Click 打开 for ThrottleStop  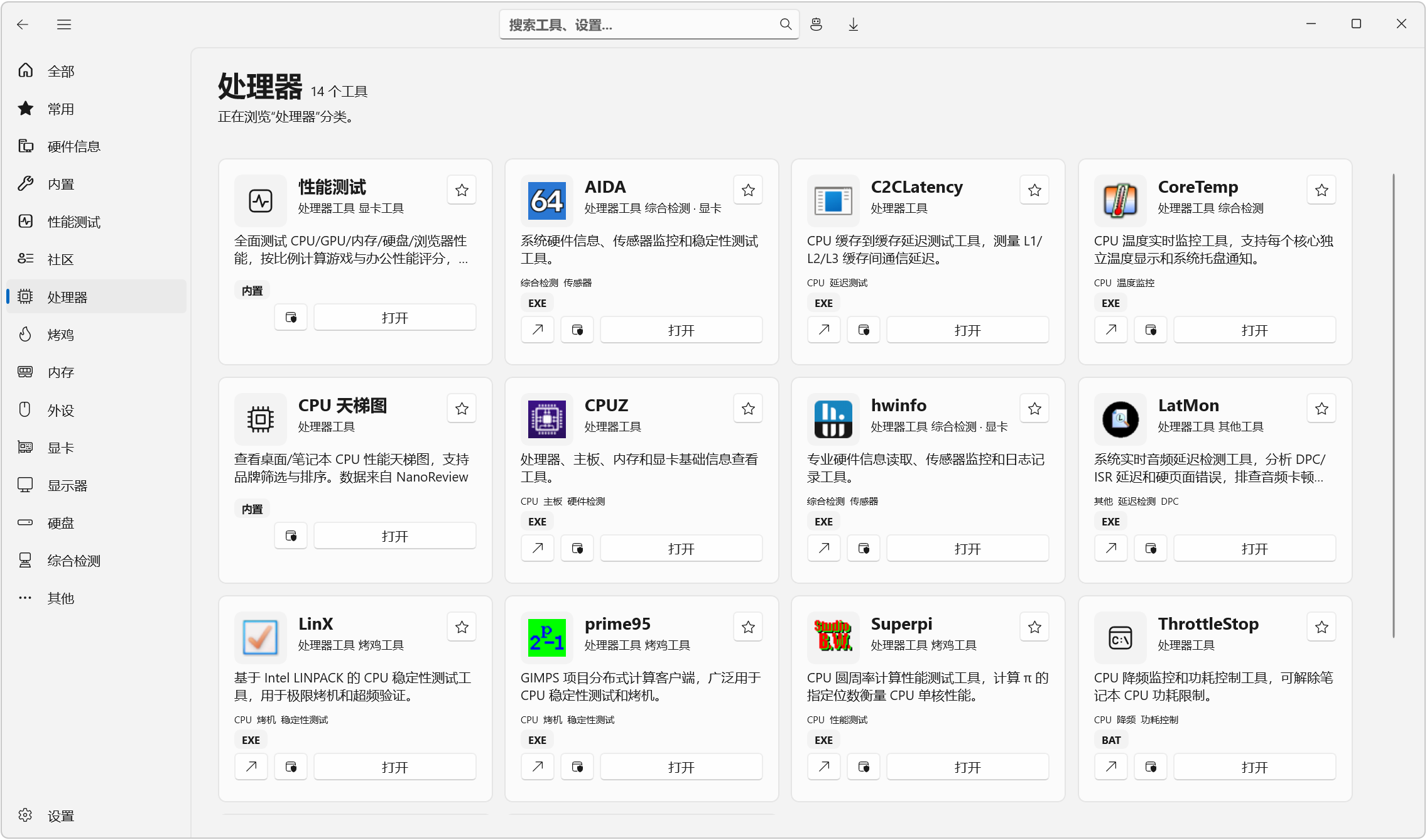point(1255,767)
